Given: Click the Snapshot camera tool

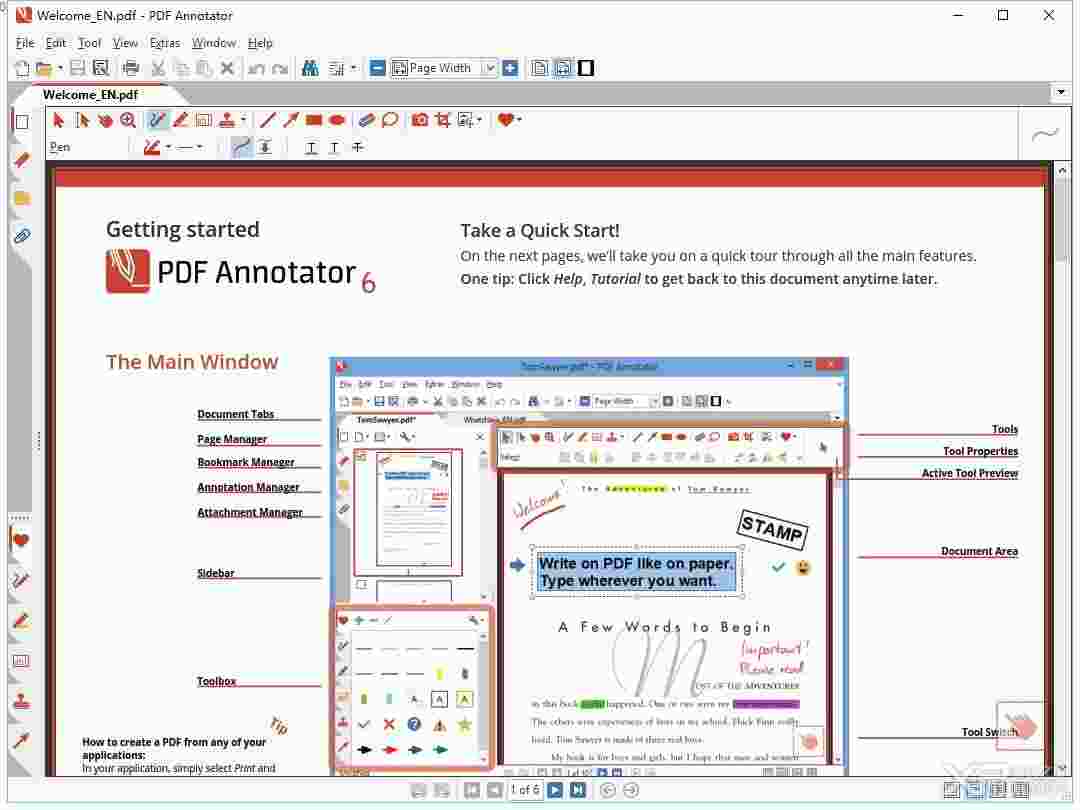Looking at the screenshot, I should 419,121.
